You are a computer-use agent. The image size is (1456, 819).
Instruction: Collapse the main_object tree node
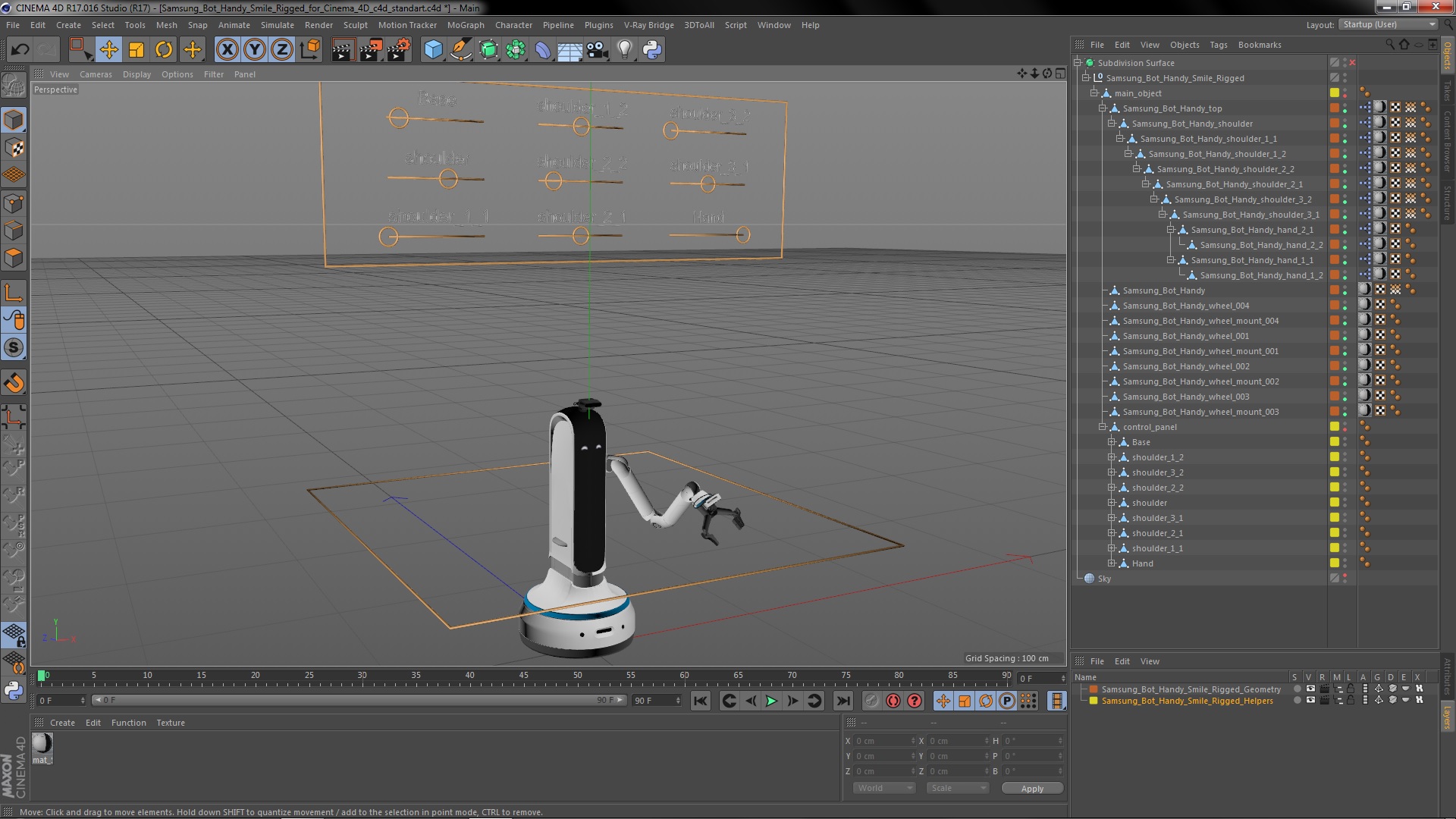pos(1094,93)
